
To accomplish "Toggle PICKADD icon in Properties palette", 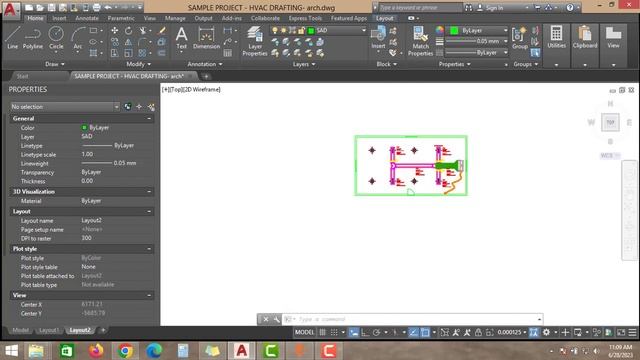I will click(128, 107).
